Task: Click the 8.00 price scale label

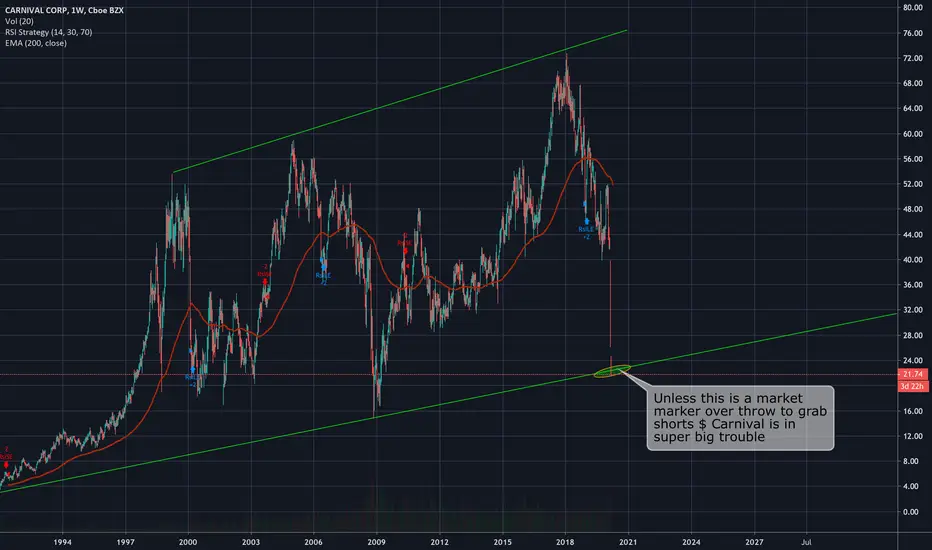Action: click(x=913, y=461)
